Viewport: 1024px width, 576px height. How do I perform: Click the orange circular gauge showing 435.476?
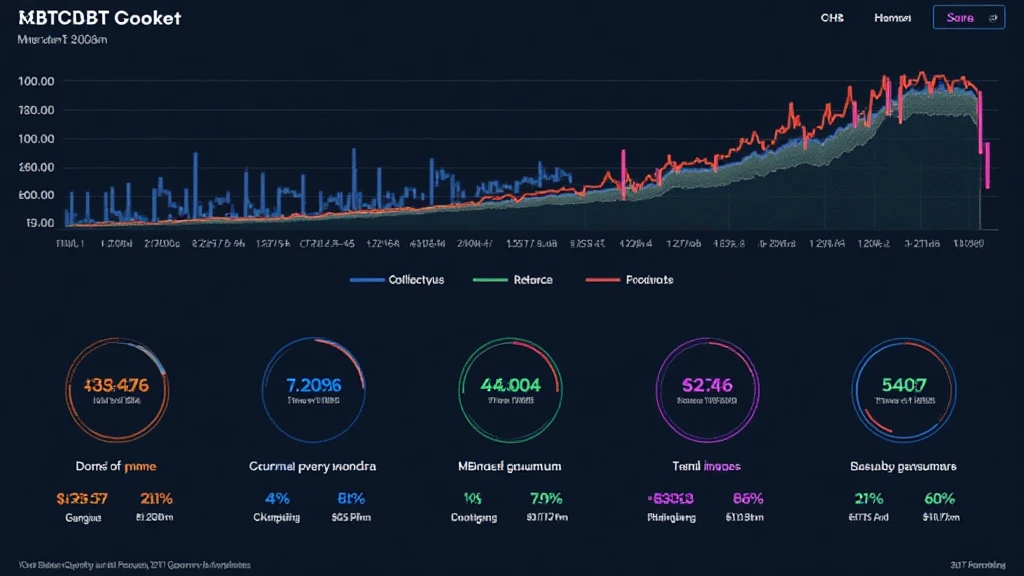click(x=118, y=389)
